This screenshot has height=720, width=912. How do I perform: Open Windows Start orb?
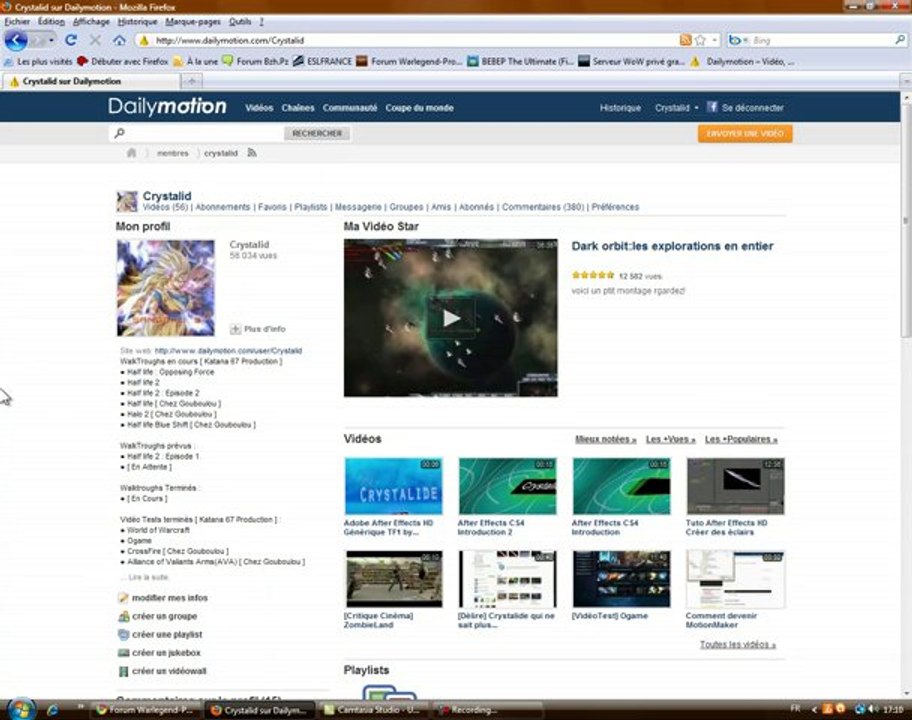pos(22,709)
